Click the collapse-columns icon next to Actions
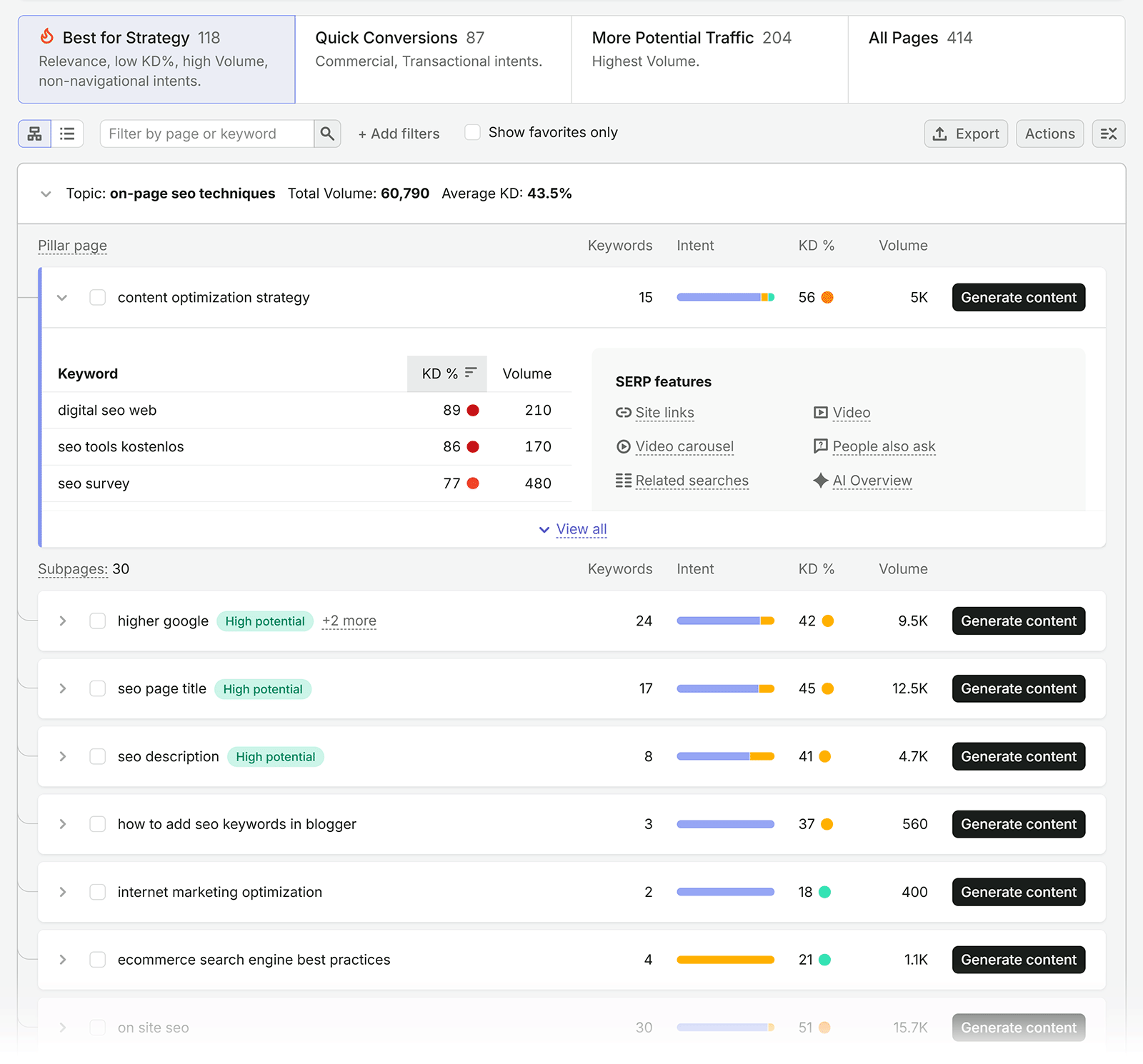This screenshot has height=1064, width=1143. 1108,134
